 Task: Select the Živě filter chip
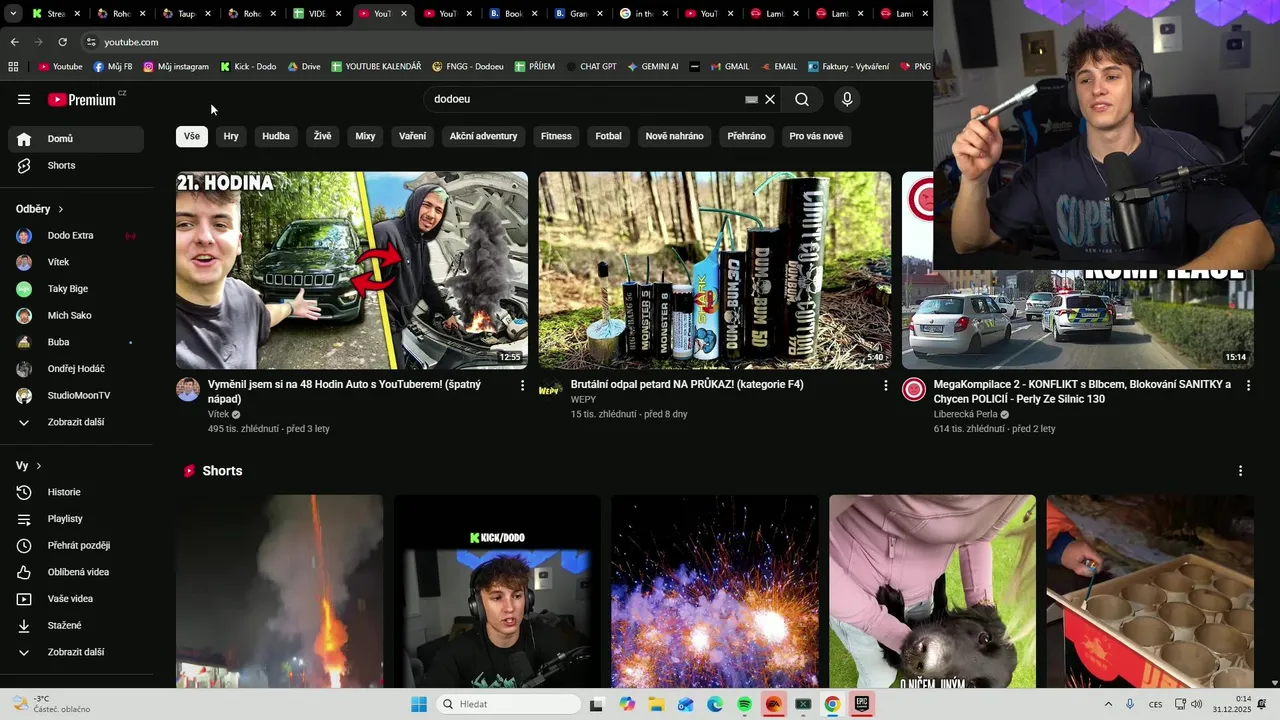coord(322,136)
